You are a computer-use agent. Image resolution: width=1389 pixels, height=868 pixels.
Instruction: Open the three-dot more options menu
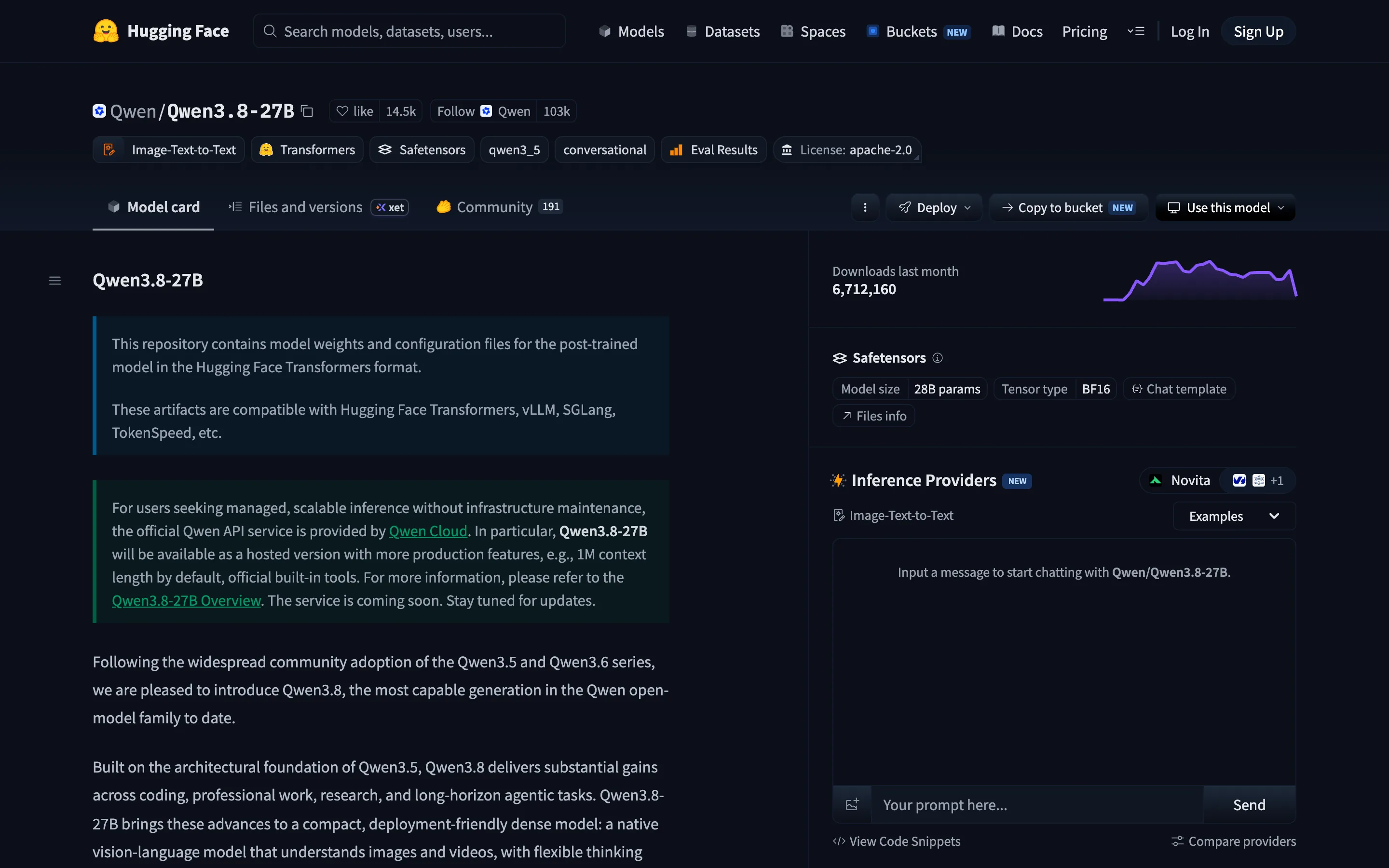point(865,207)
